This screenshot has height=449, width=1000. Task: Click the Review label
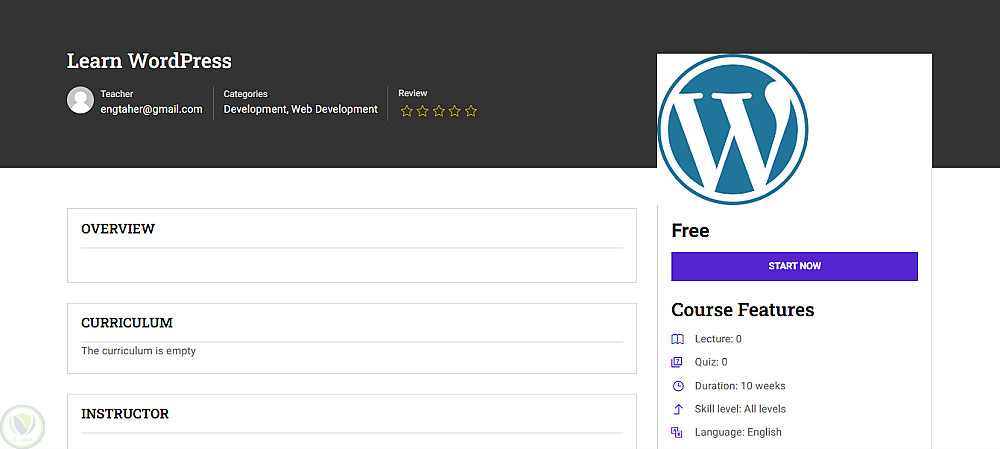pos(413,93)
